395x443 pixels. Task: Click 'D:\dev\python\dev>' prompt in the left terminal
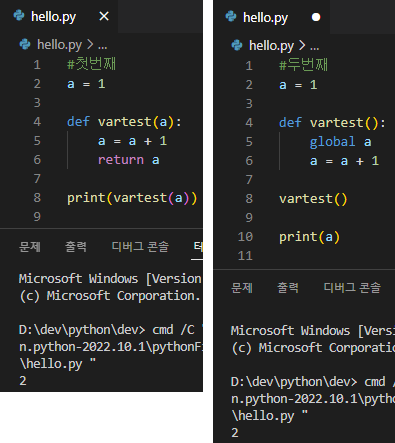click(x=82, y=330)
